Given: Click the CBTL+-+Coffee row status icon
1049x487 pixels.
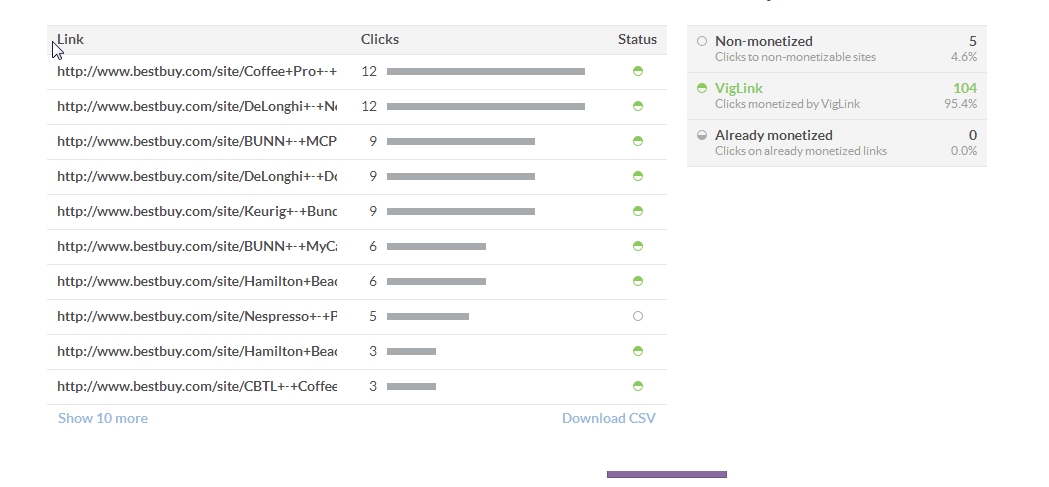Looking at the screenshot, I should [x=638, y=386].
